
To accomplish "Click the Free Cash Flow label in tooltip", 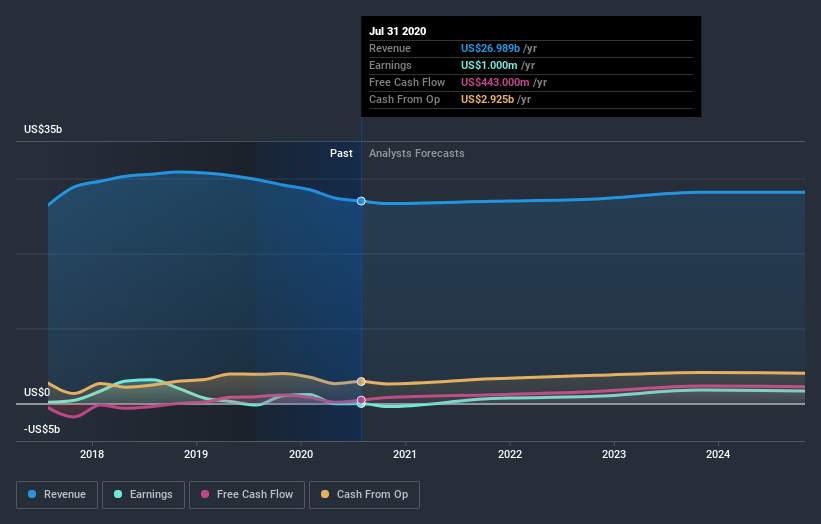I will coord(407,82).
